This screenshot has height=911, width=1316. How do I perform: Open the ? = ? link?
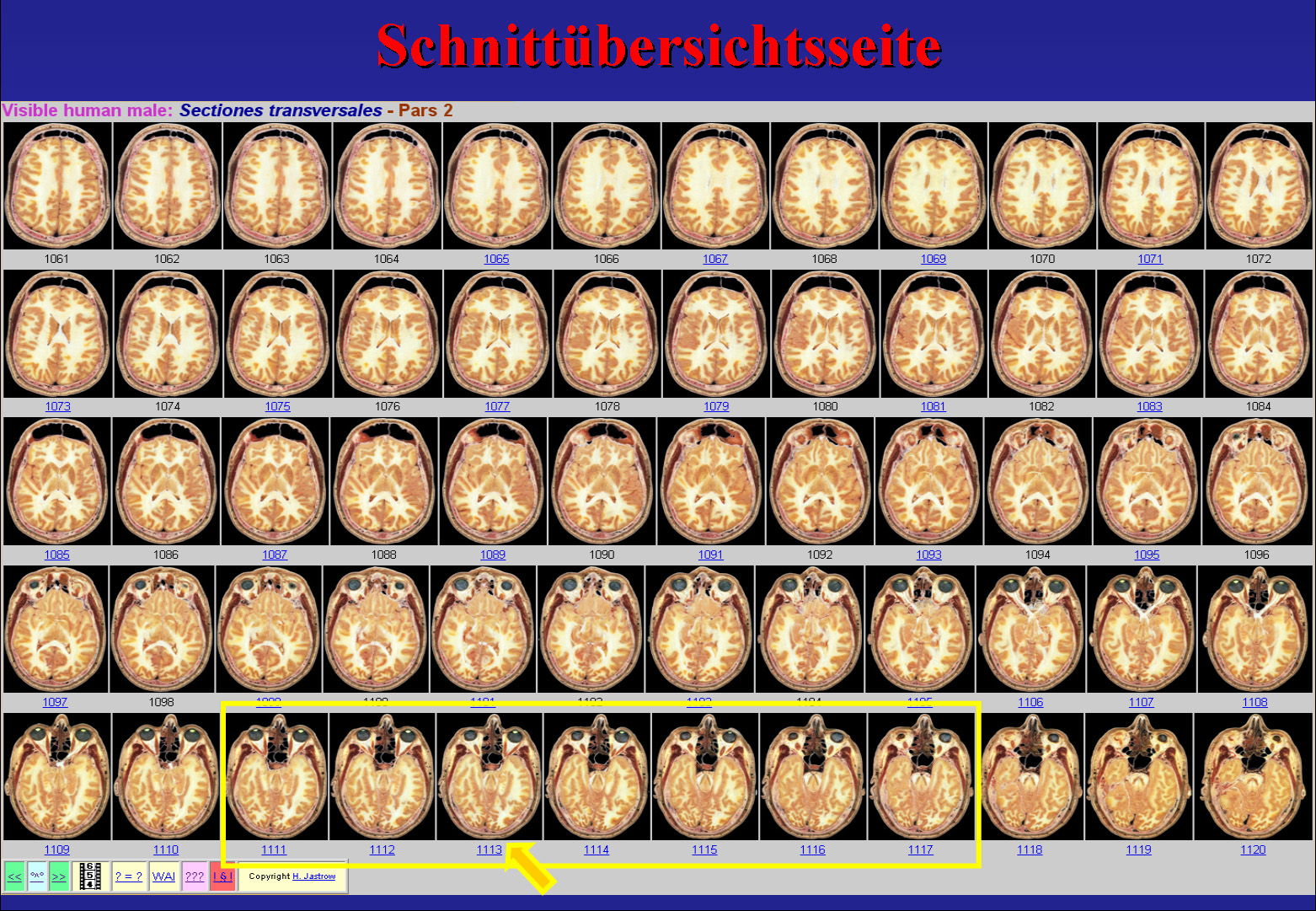128,876
